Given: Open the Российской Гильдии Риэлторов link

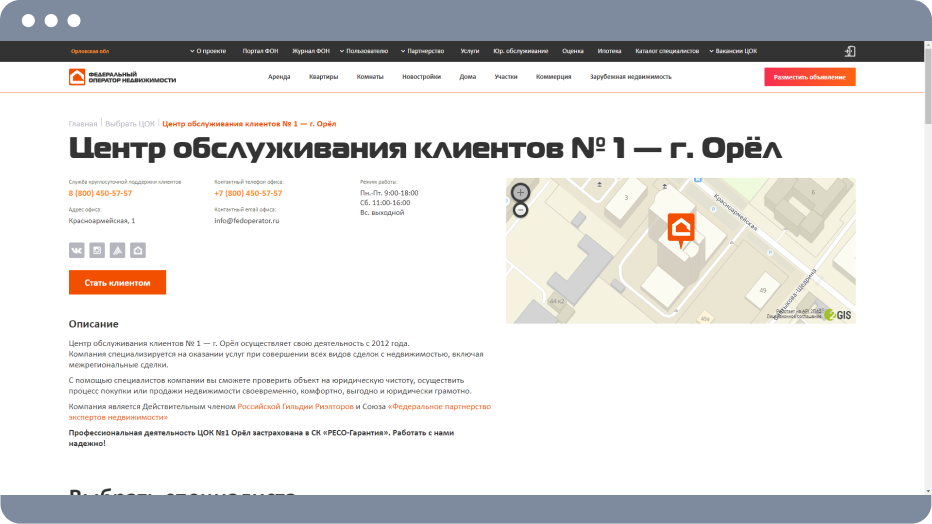Looking at the screenshot, I should [295, 406].
